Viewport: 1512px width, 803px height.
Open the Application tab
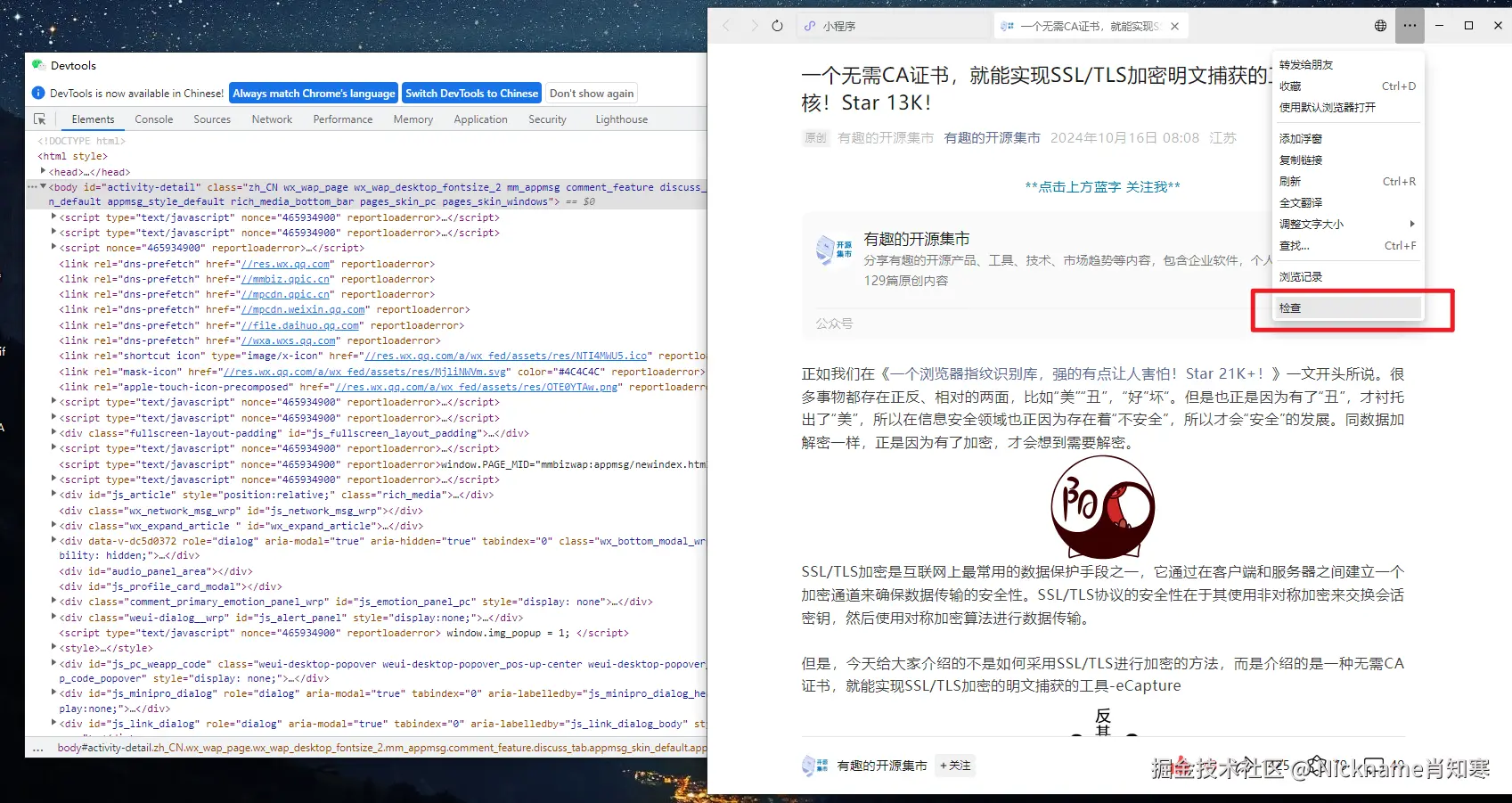[480, 119]
